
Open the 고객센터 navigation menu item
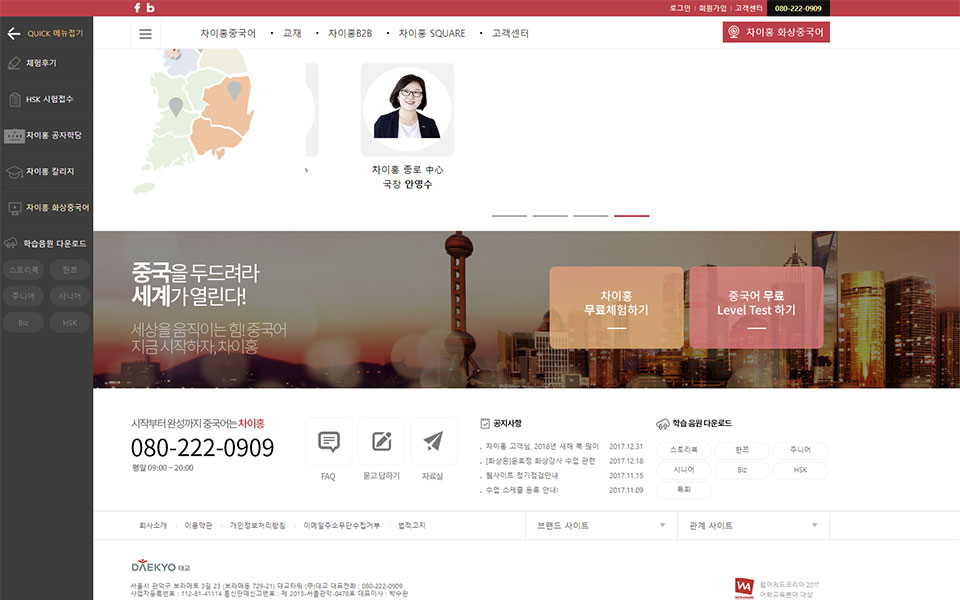(510, 33)
